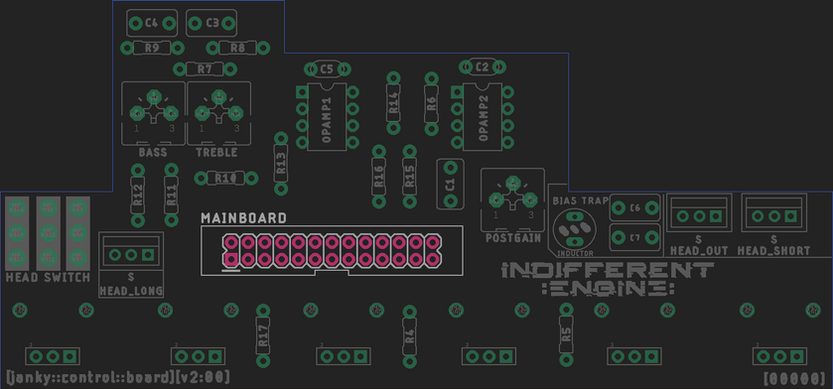Select the R11 resistor footprint

coord(171,196)
